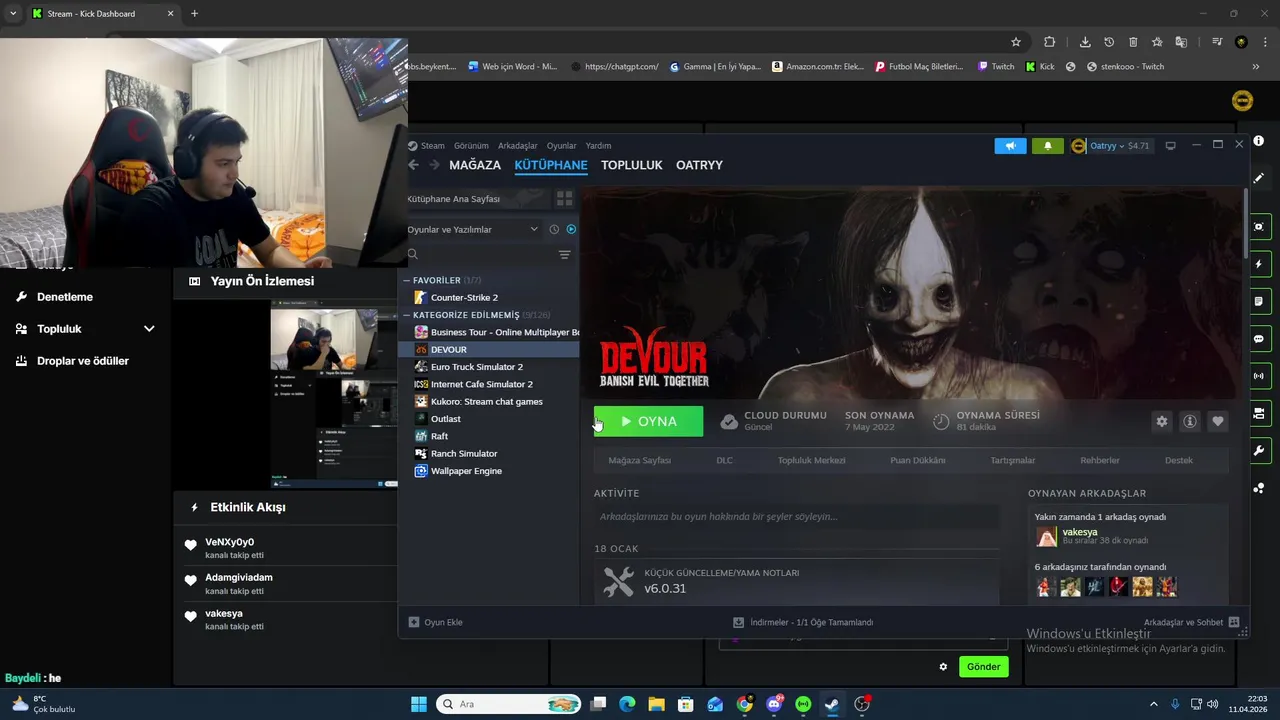This screenshot has width=1280, height=720.
Task: Open the v6.0.31 patch notes entry
Action: (x=796, y=582)
